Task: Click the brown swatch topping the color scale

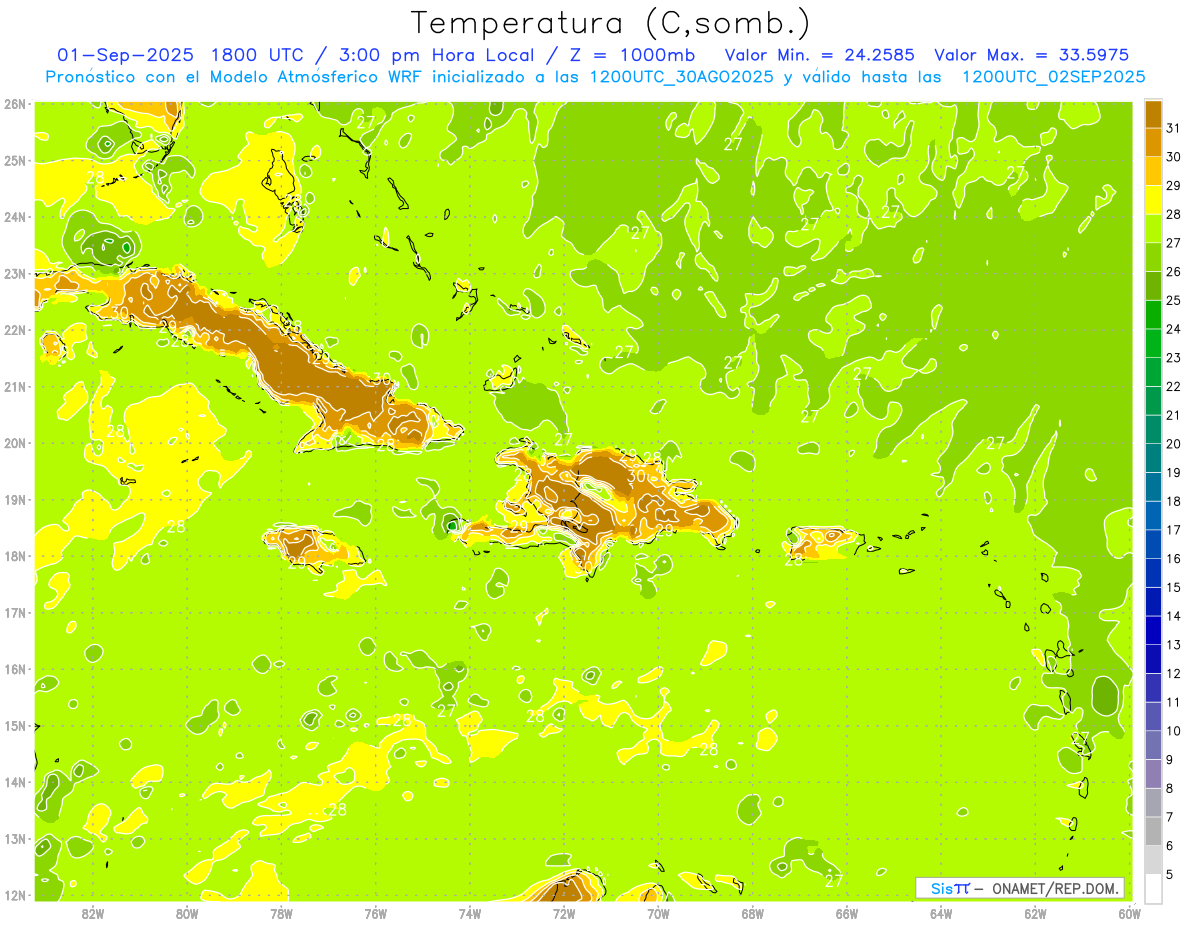Action: (1153, 114)
